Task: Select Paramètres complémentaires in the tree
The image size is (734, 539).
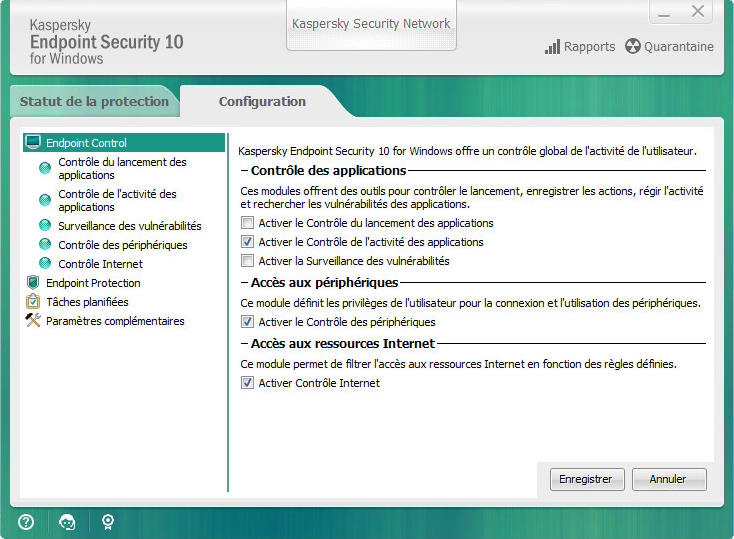Action: tap(115, 321)
